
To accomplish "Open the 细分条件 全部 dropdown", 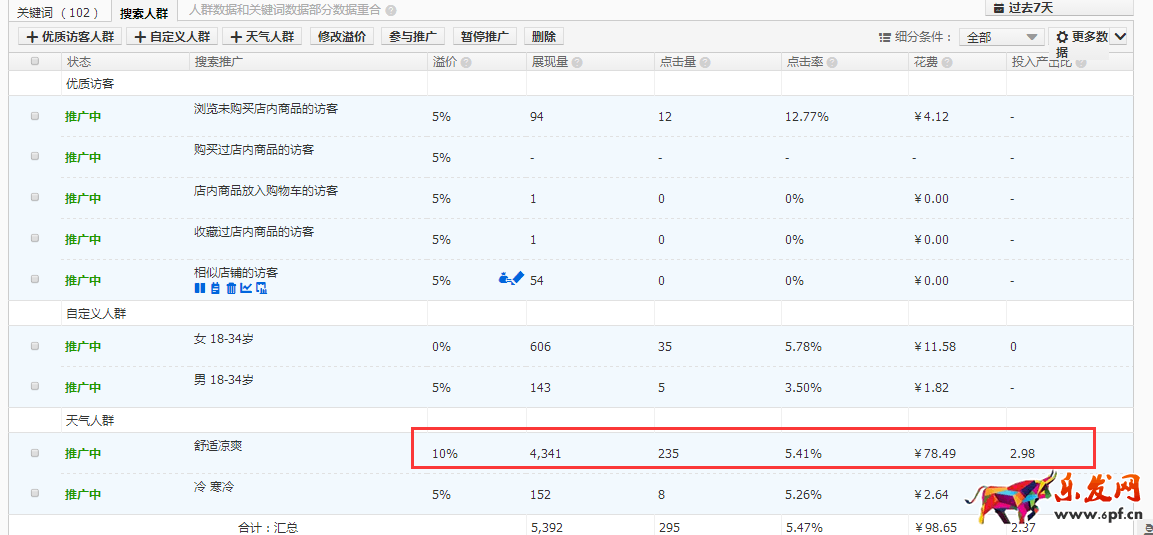I will pyautogui.click(x=1001, y=37).
